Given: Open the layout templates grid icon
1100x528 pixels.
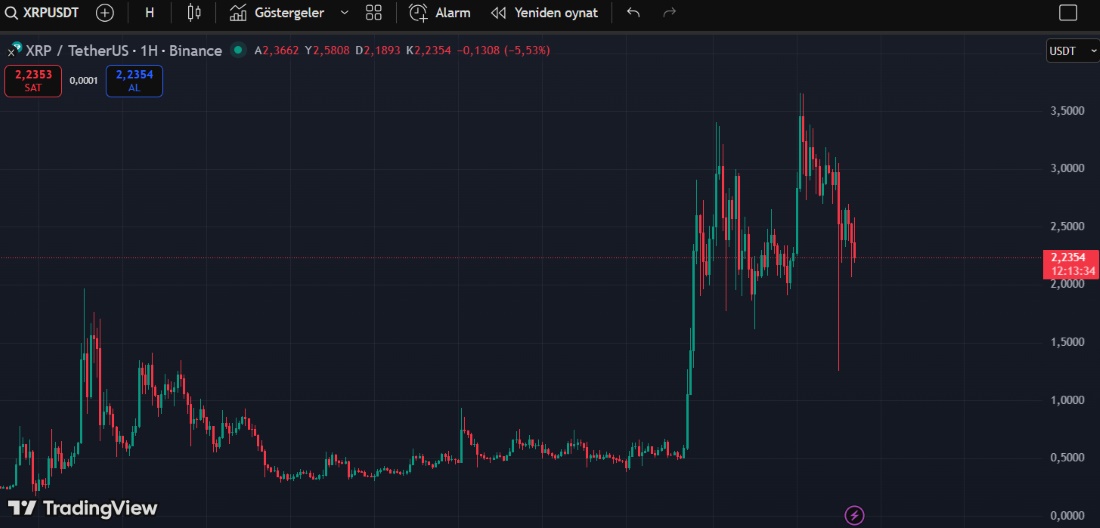Looking at the screenshot, I should [x=374, y=13].
